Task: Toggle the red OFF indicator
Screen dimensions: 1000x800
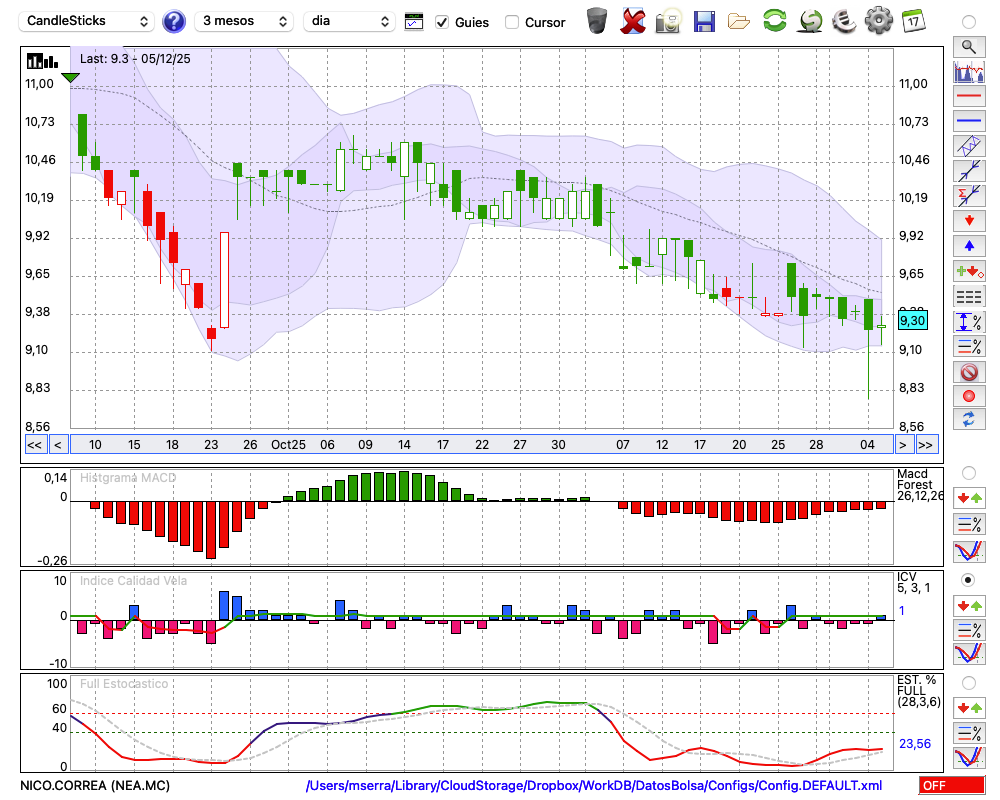Action: coord(951,786)
